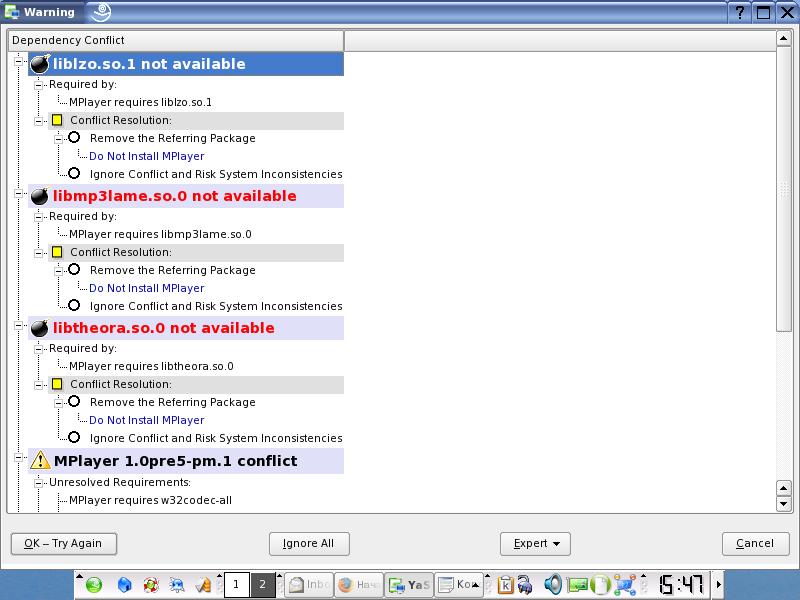Click the help question mark in title bar

pos(741,13)
